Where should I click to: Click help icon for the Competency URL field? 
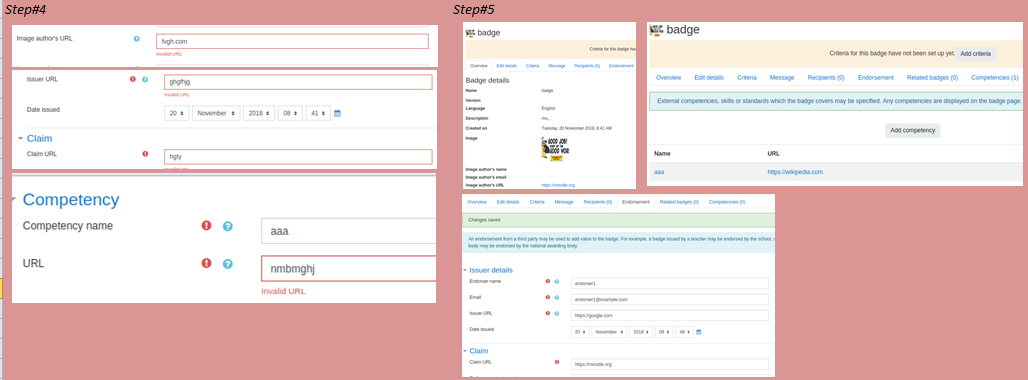point(227,263)
